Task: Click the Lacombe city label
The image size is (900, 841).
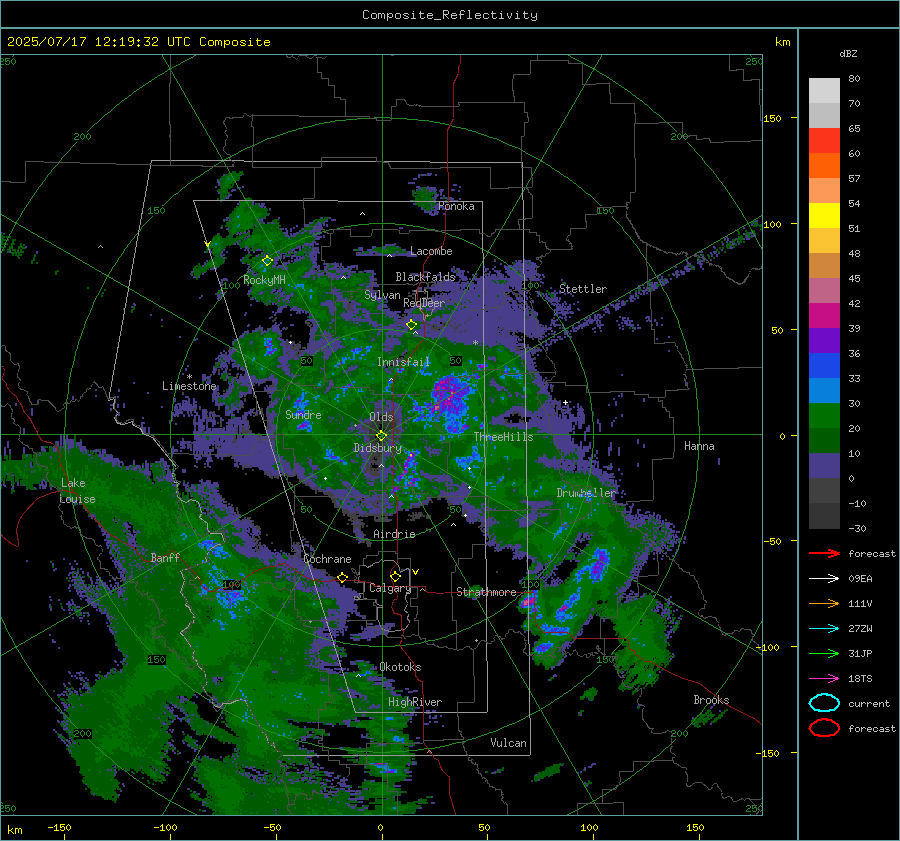Action: coord(431,251)
